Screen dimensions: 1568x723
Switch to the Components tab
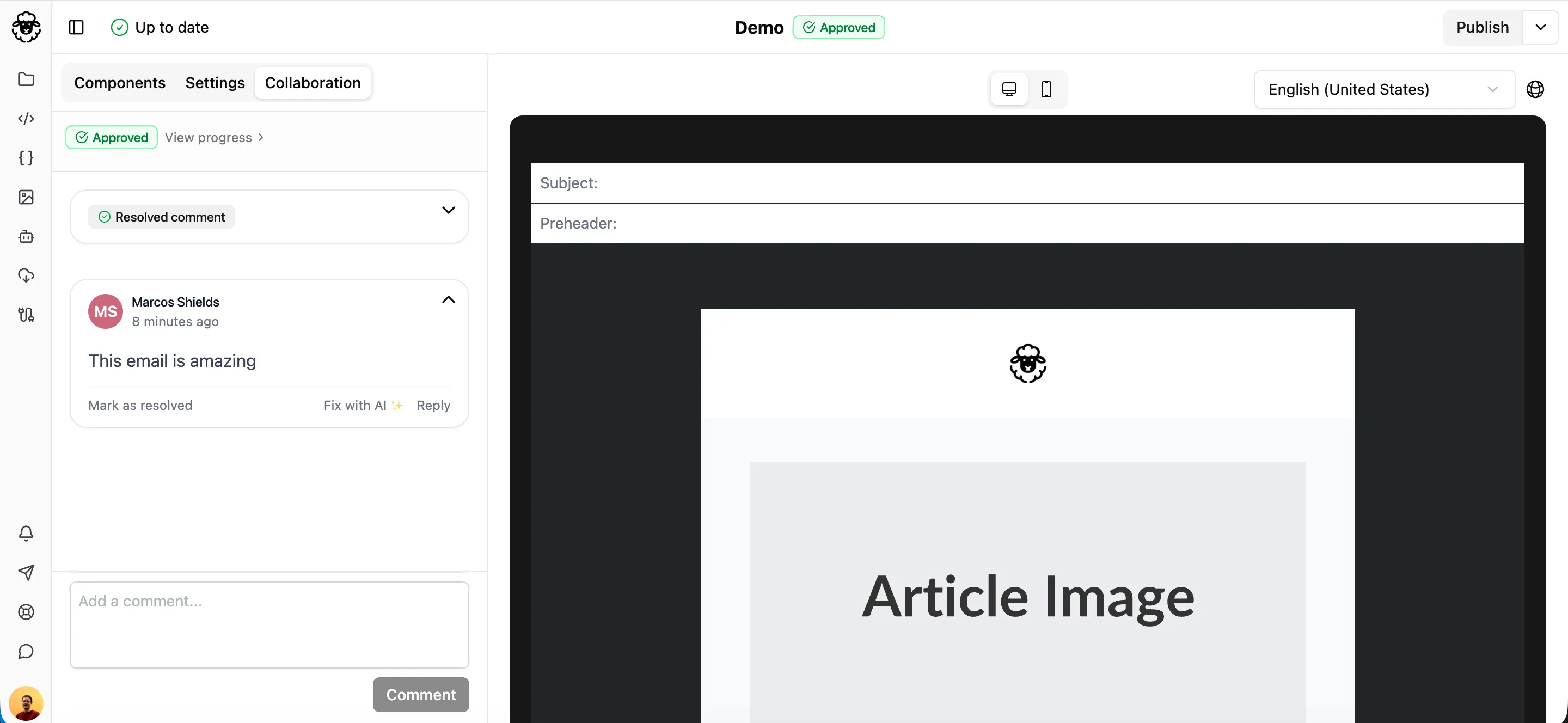[120, 83]
